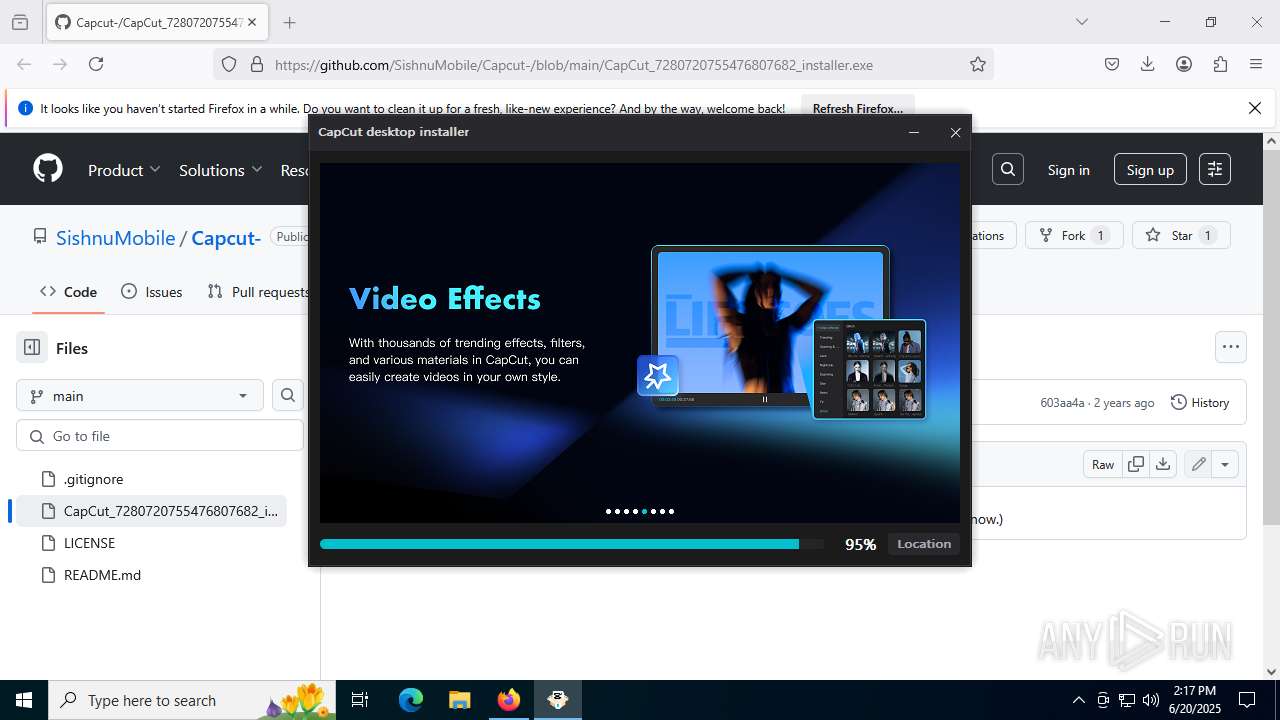This screenshot has width=1280, height=720.
Task: Open GitHub search magnifier icon
Action: 1008,169
